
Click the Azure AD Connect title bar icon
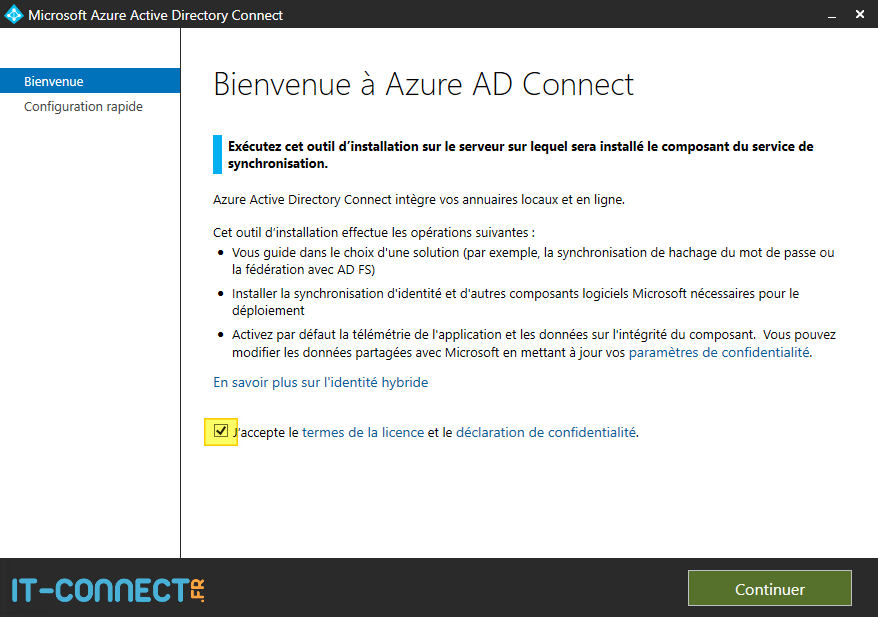[x=14, y=15]
